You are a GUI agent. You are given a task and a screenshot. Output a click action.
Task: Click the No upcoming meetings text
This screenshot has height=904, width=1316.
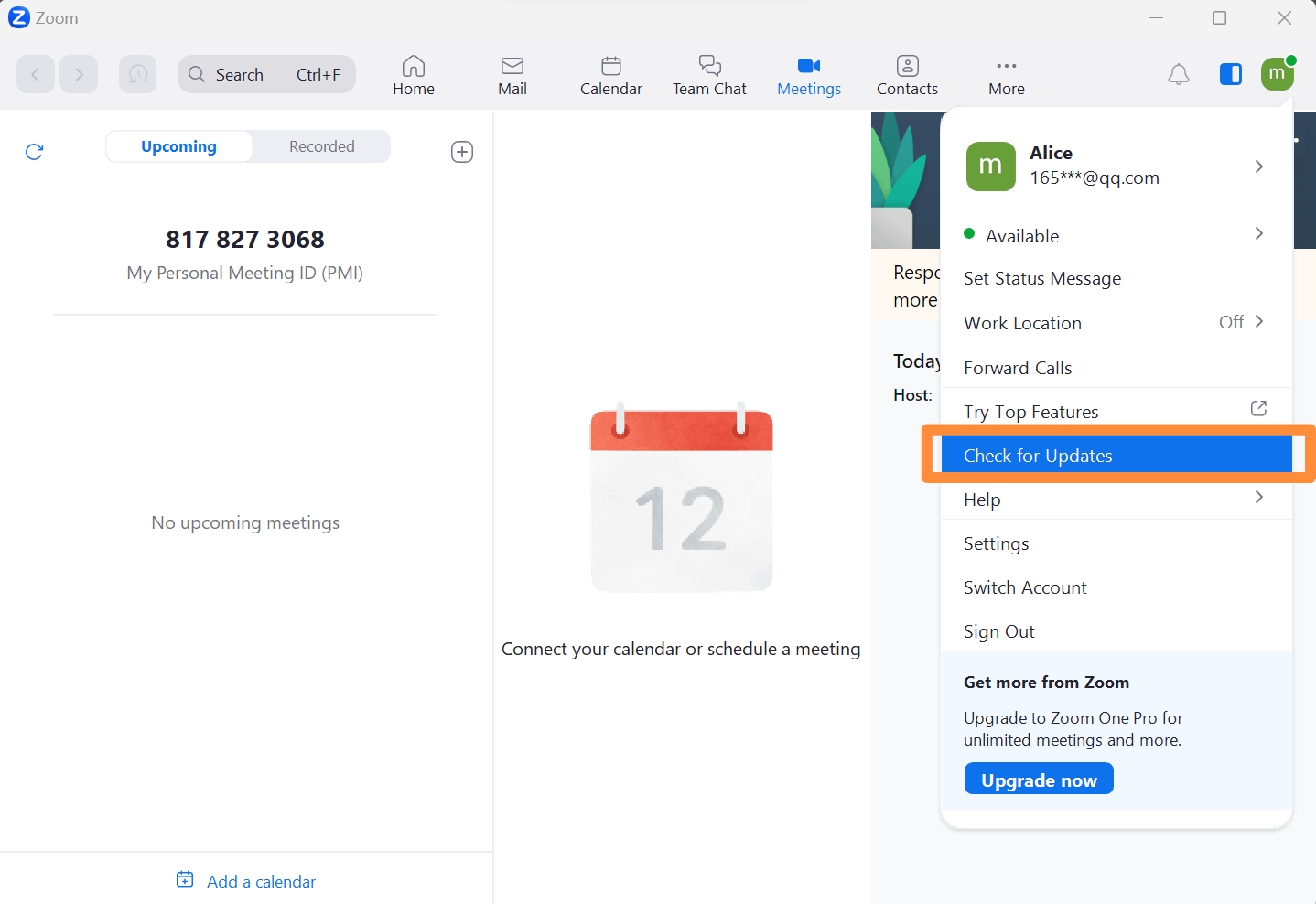pyautogui.click(x=245, y=522)
